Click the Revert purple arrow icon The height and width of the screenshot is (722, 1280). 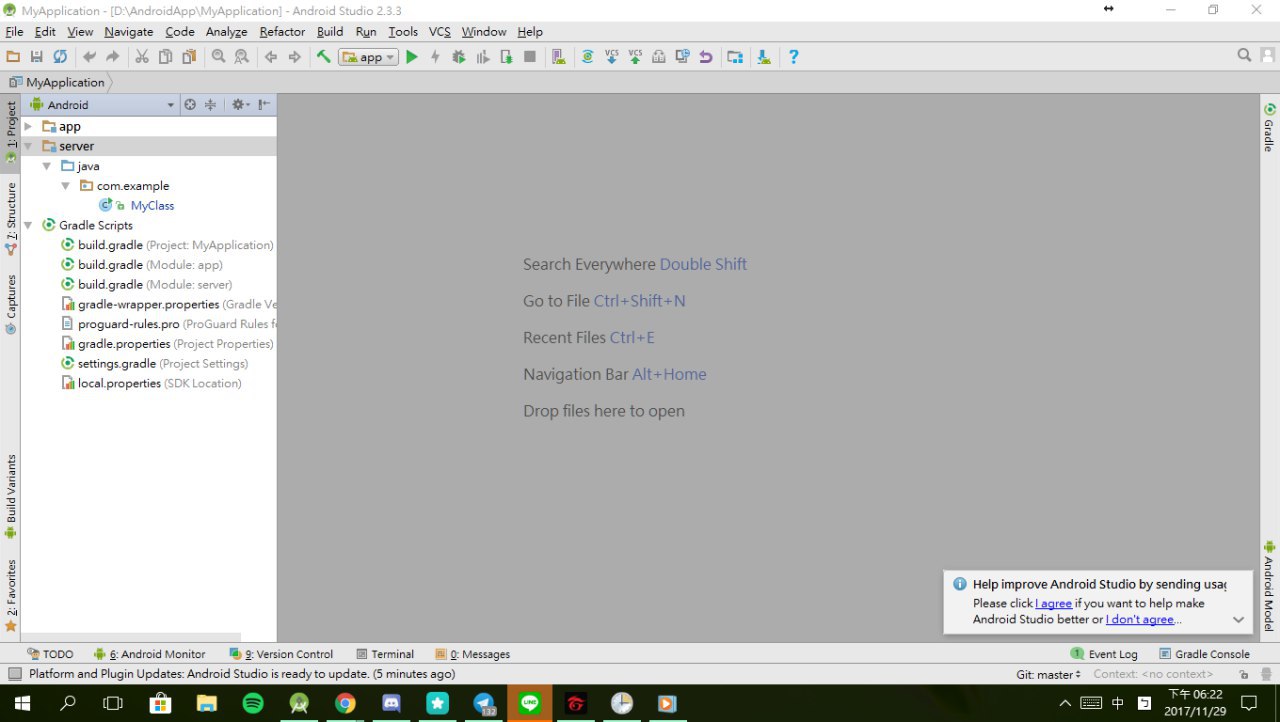706,57
